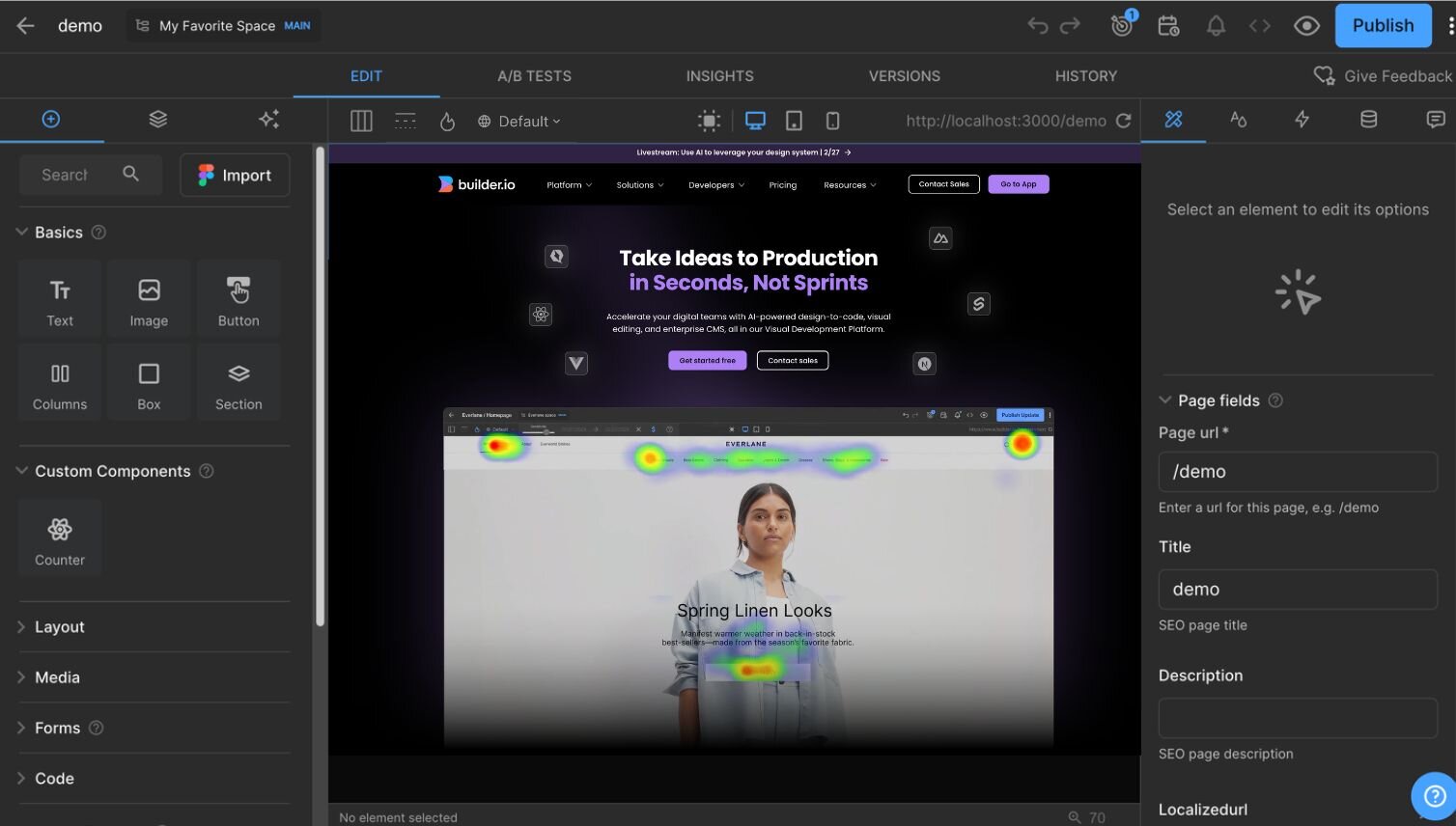Open the code view brackets icon
Image resolution: width=1456 pixels, height=826 pixels.
coord(1260,26)
